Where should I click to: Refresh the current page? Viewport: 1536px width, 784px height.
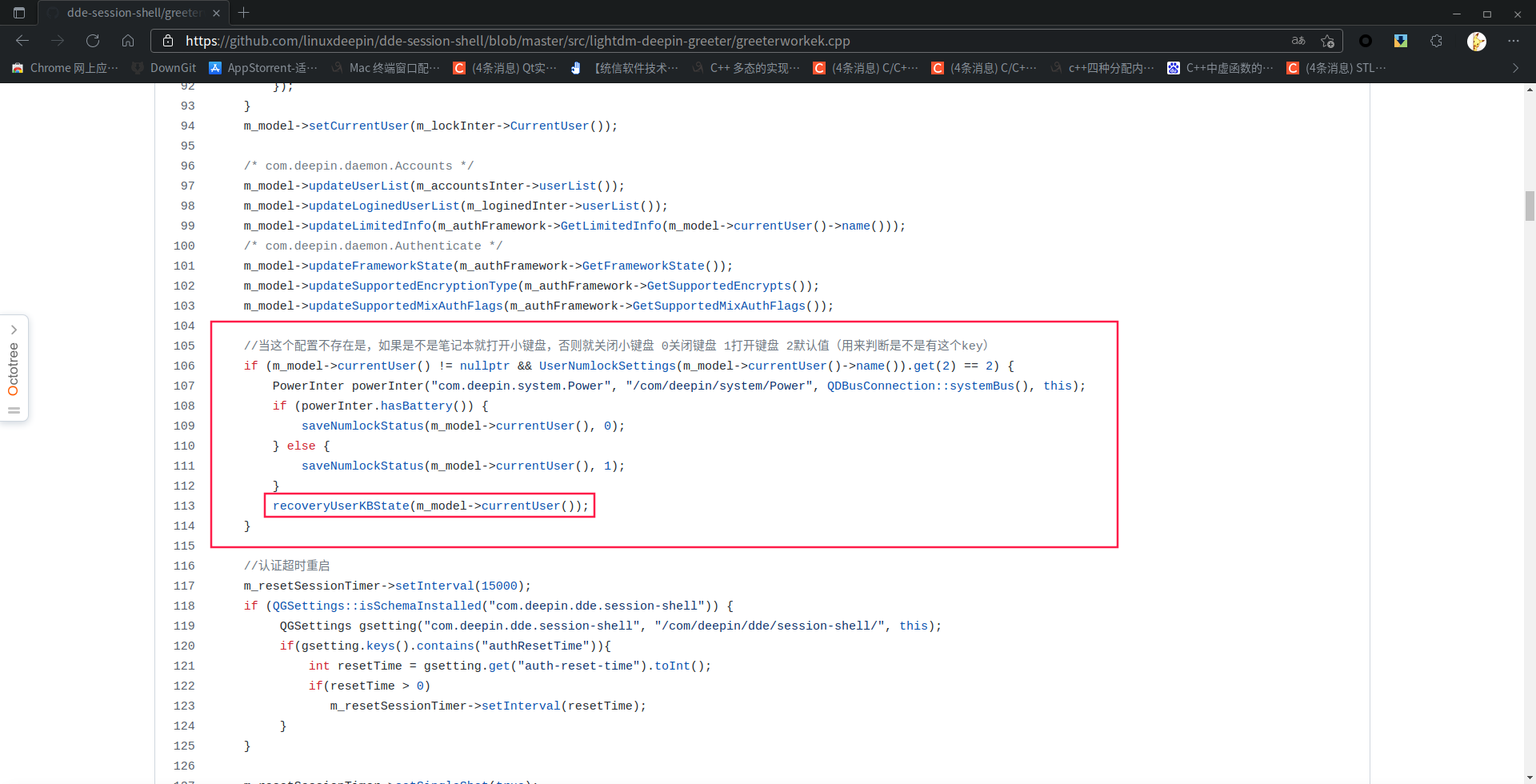click(93, 41)
